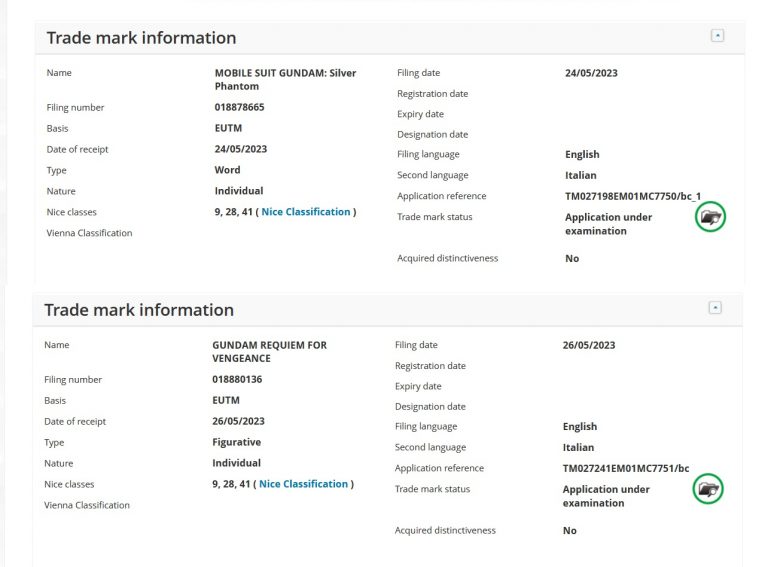The image size is (768, 567).
Task: Click filing number 018880136
Action: [x=237, y=380]
